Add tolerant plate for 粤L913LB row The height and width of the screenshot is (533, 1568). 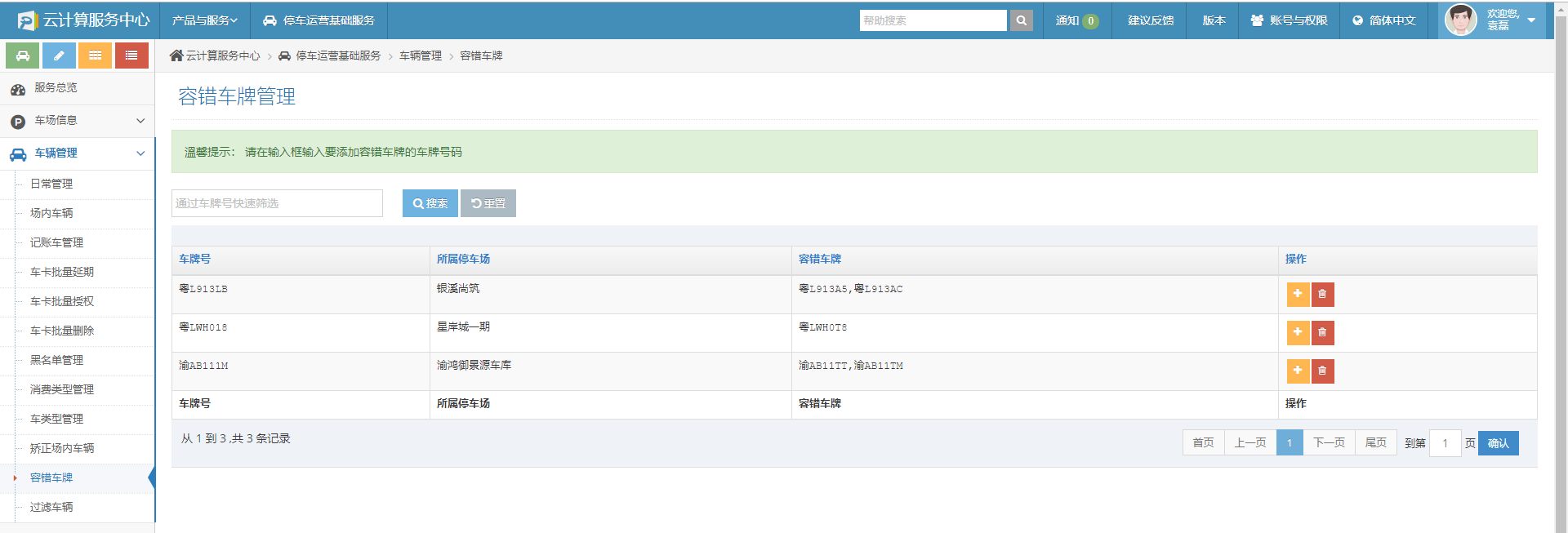[x=1298, y=294]
